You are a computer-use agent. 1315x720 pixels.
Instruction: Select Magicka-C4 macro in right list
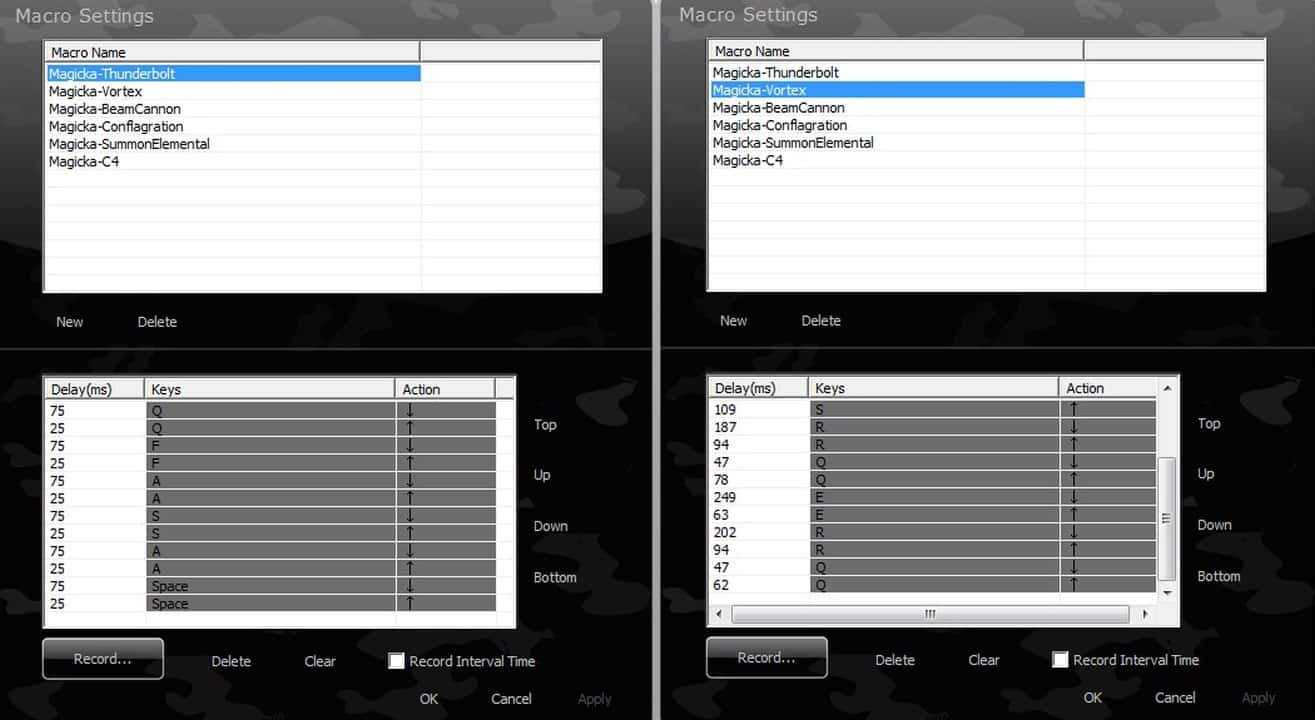[747, 160]
